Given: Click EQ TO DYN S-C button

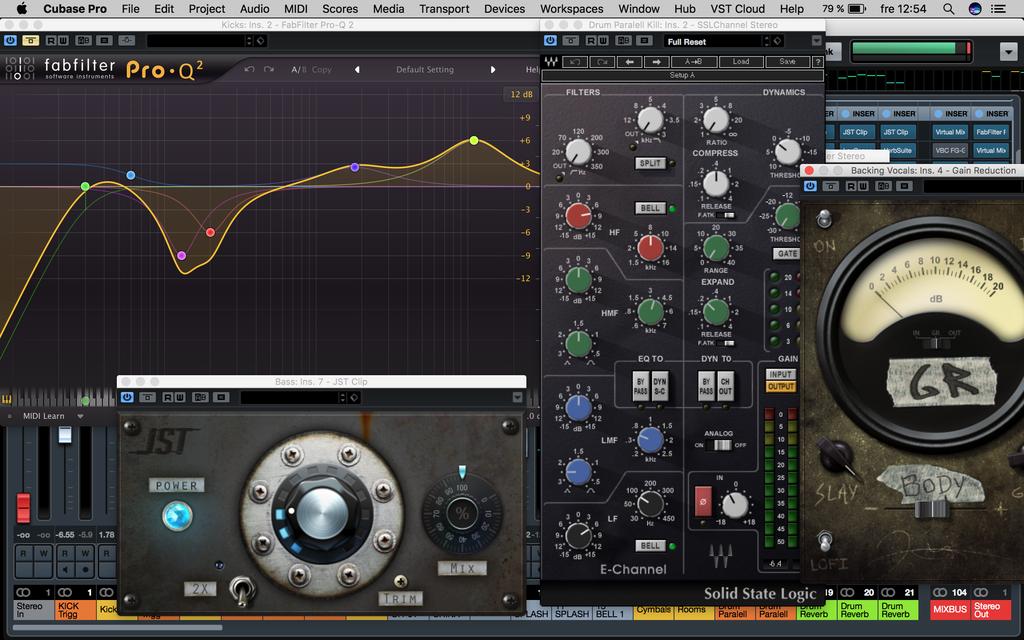Looking at the screenshot, I should point(660,386).
